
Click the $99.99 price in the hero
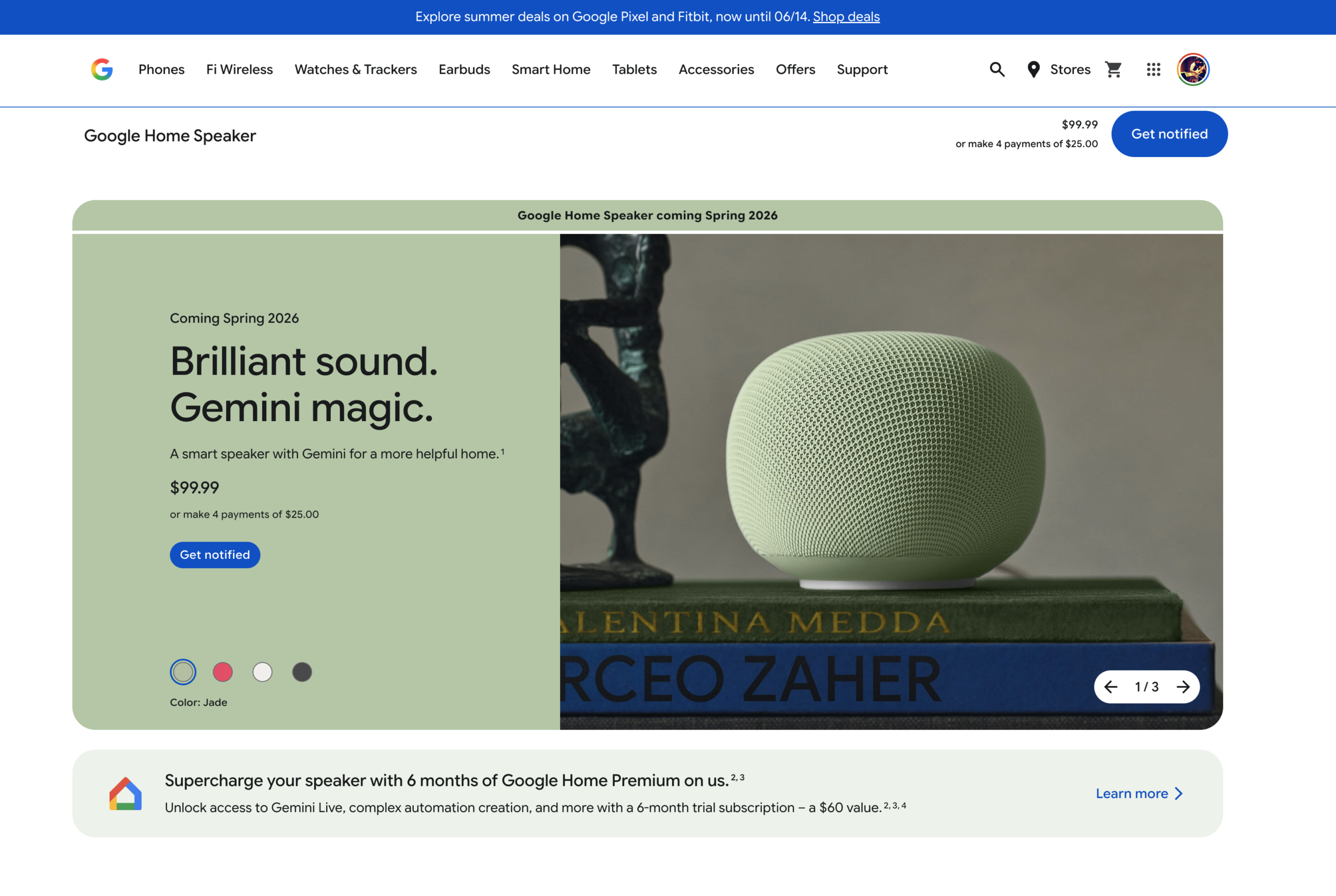pos(194,487)
